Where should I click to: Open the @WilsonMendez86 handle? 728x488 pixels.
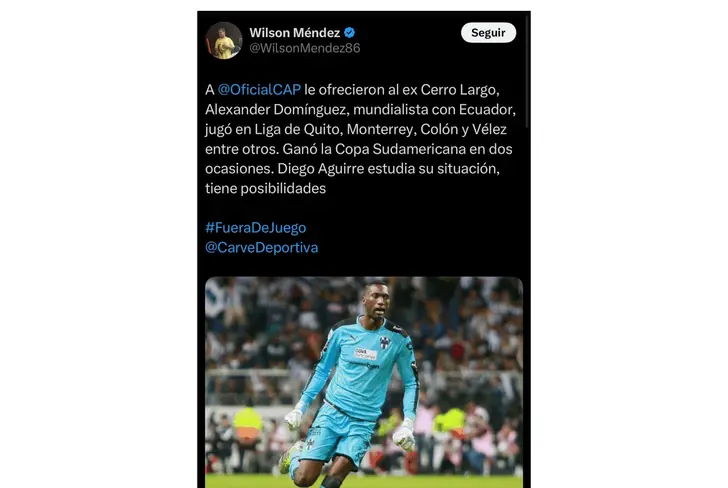pyautogui.click(x=305, y=48)
